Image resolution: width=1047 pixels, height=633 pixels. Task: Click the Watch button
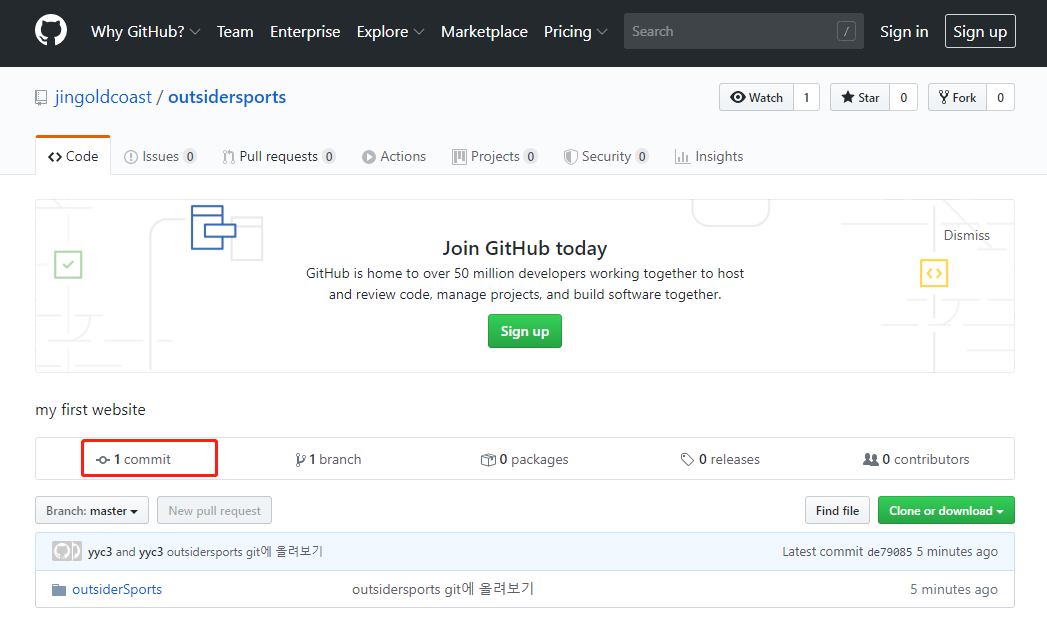click(x=757, y=97)
